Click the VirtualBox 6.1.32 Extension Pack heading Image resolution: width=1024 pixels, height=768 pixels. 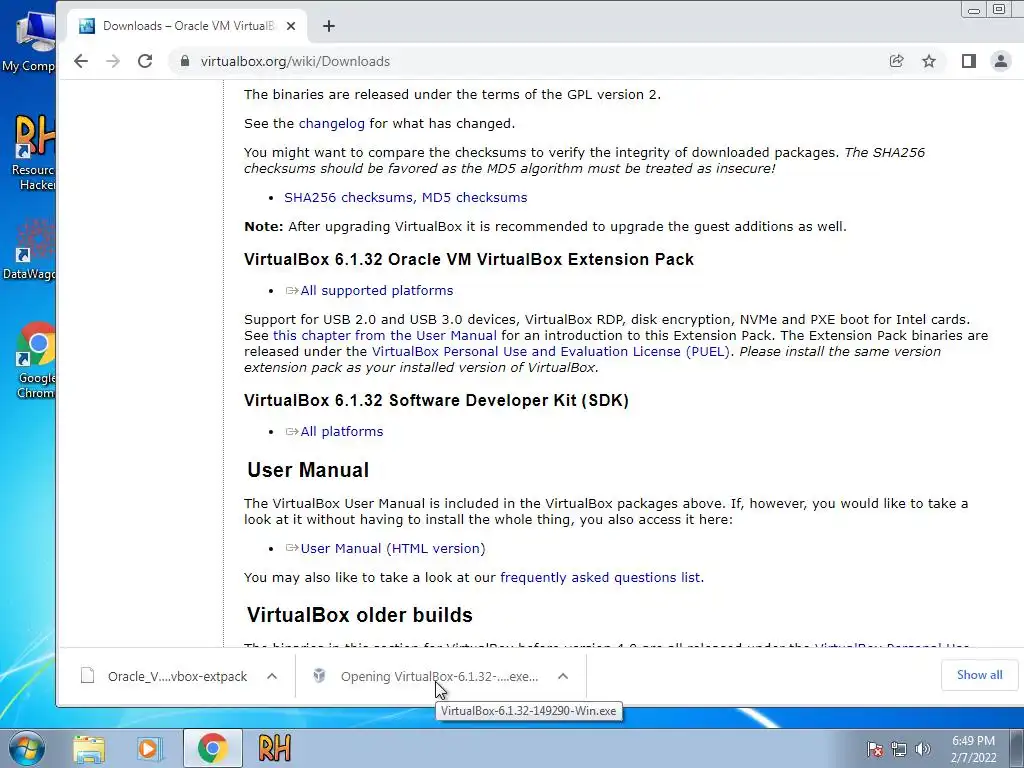(469, 259)
